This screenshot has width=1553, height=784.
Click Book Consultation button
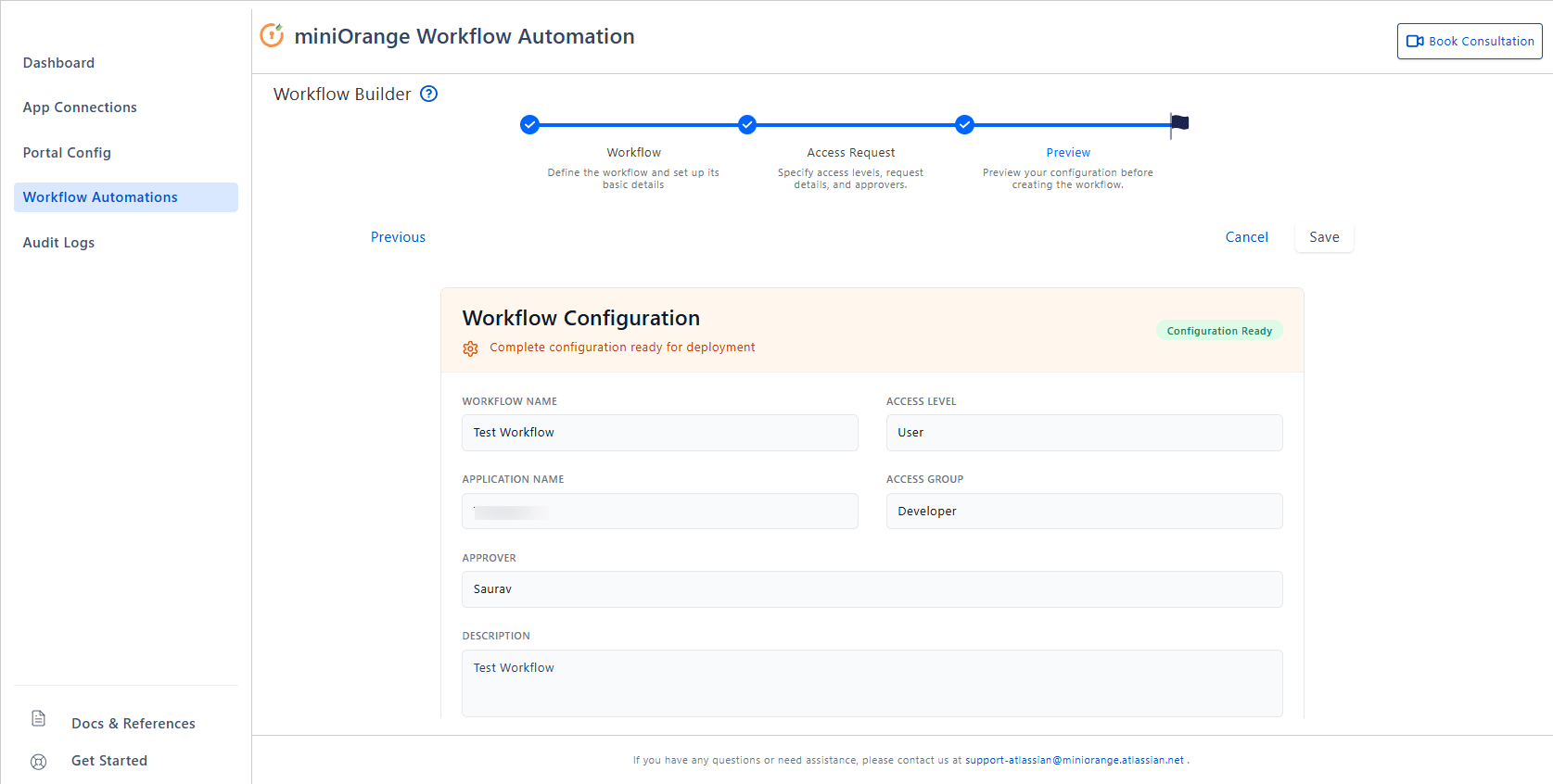(x=1470, y=41)
